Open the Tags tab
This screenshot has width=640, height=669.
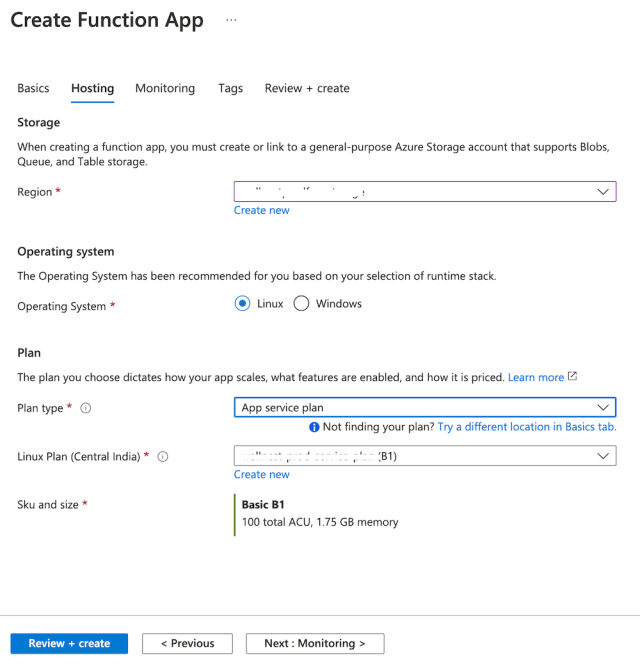[230, 88]
